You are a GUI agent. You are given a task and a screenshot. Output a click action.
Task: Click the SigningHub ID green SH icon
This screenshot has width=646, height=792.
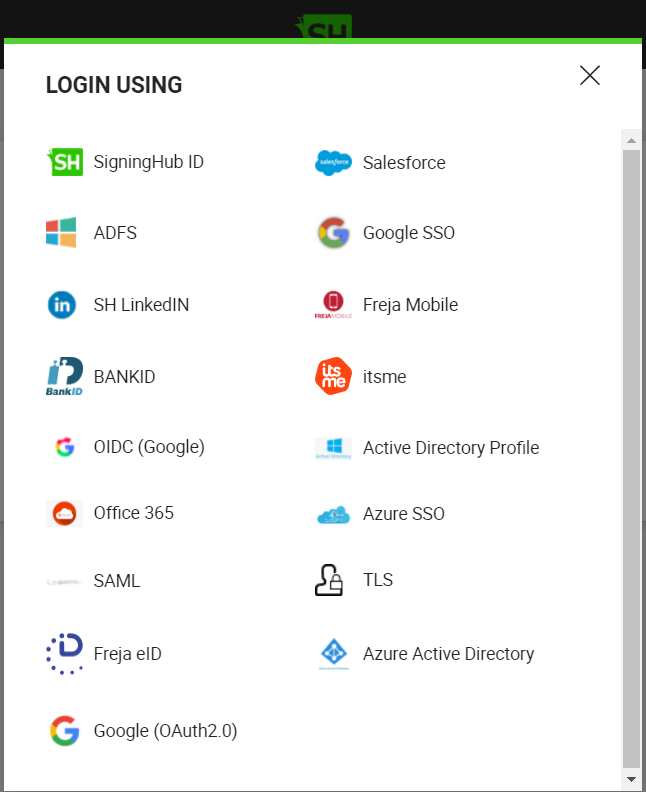[65, 162]
